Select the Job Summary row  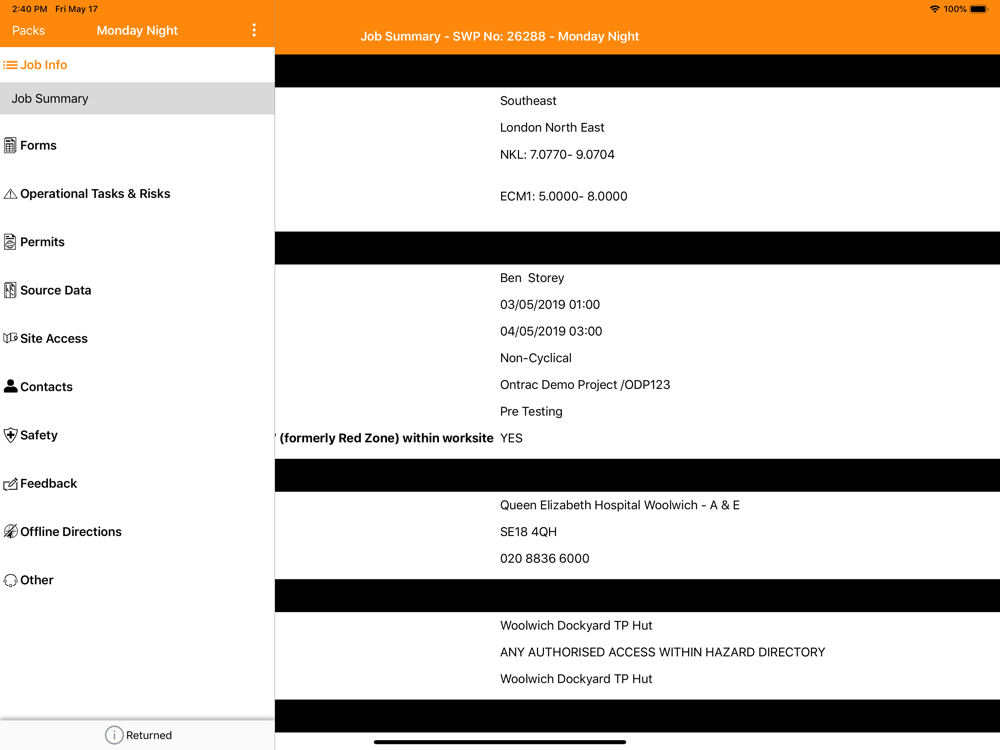pyautogui.click(x=137, y=99)
